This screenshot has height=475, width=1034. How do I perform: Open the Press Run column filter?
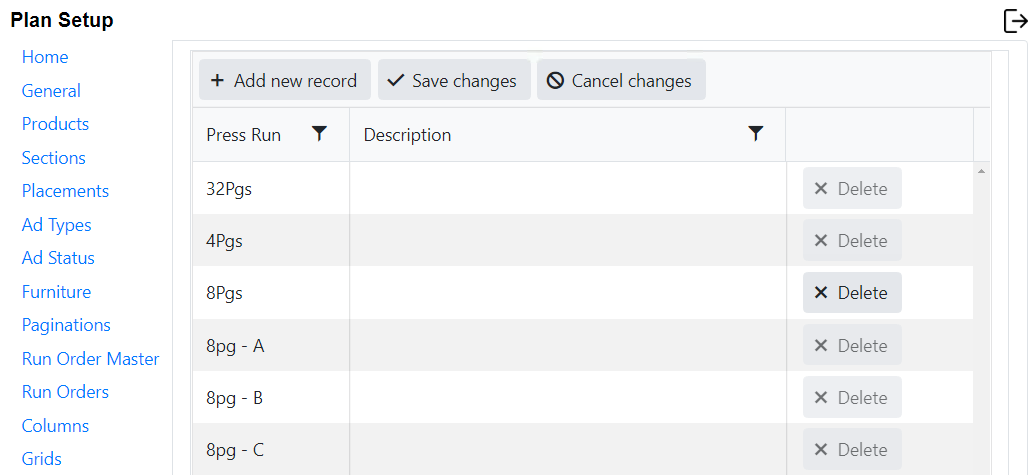point(319,134)
